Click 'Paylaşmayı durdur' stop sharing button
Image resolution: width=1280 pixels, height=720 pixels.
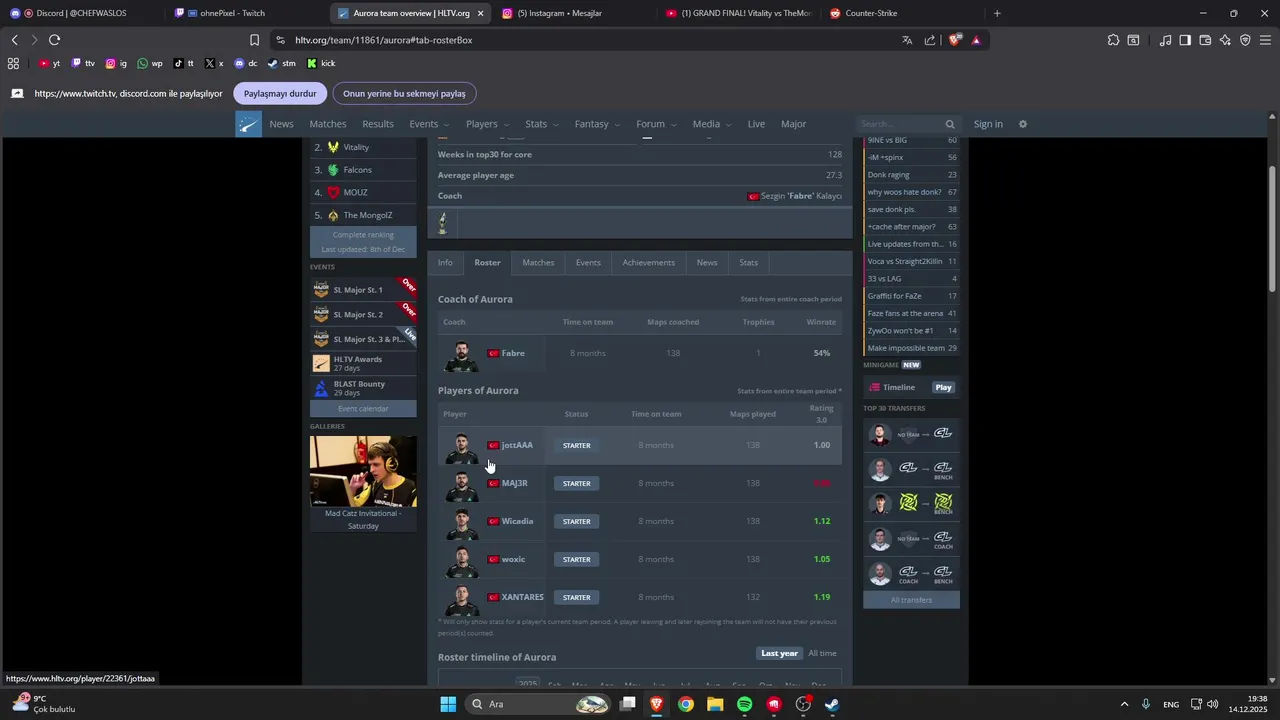pyautogui.click(x=280, y=93)
